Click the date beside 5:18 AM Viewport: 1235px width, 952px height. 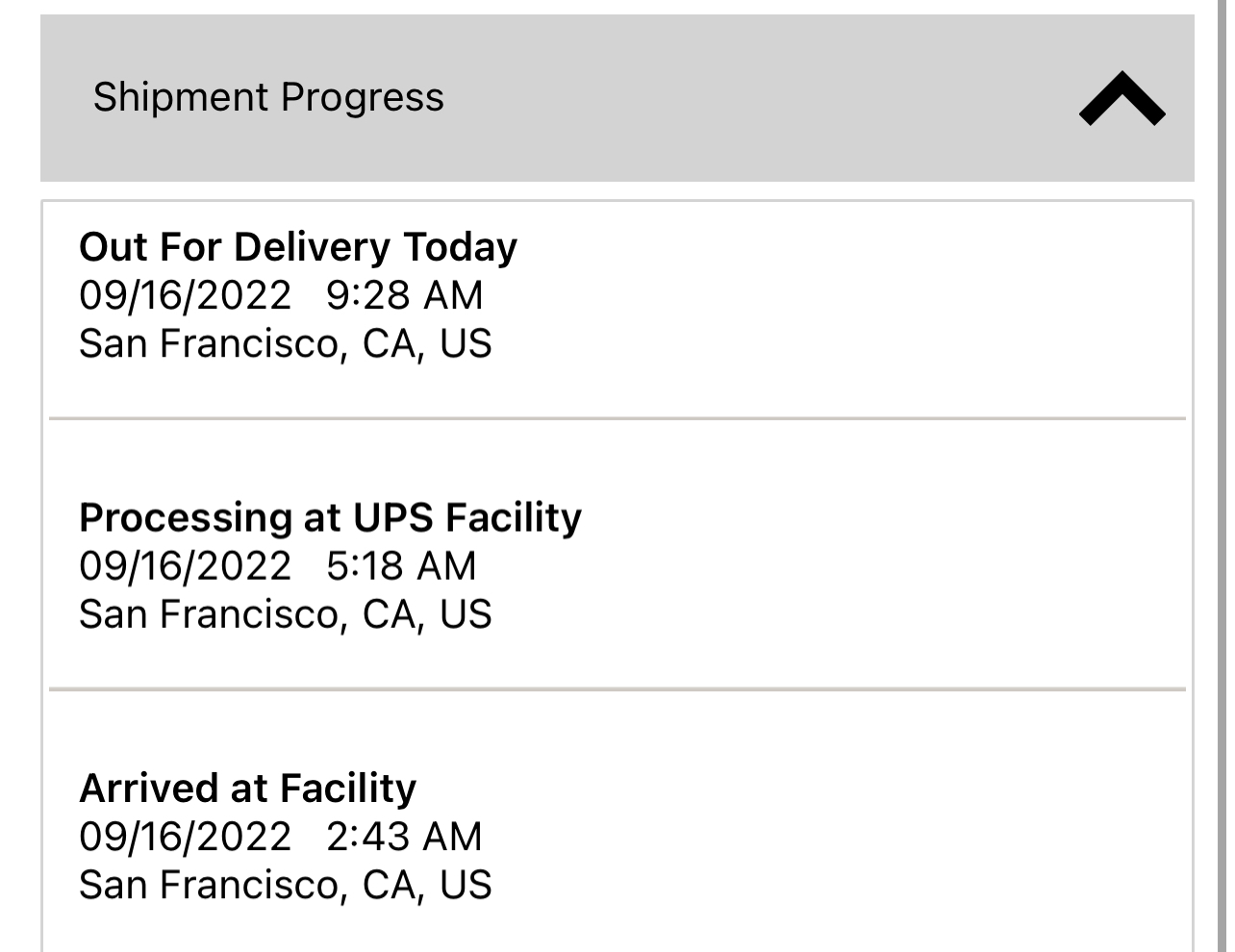[x=185, y=565]
